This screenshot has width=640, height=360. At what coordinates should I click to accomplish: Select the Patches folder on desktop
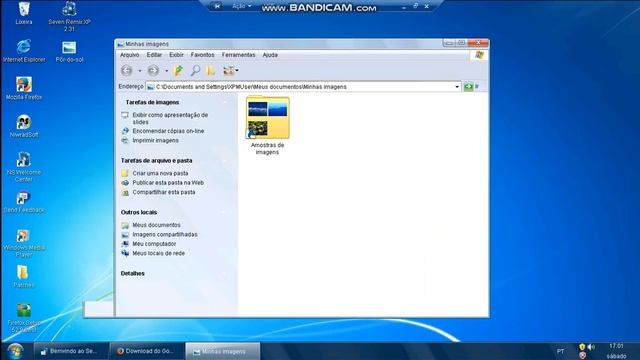(x=23, y=276)
